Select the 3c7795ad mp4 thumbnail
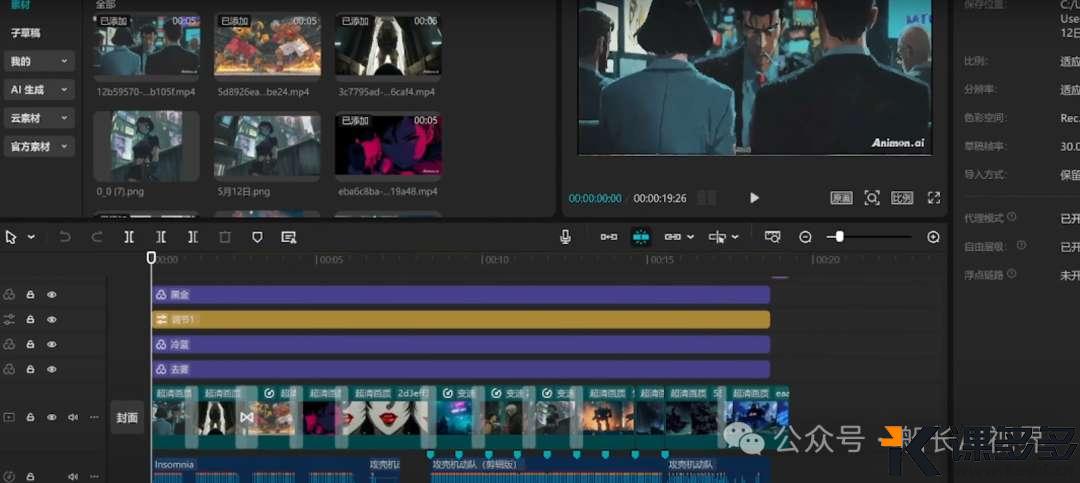 (388, 46)
